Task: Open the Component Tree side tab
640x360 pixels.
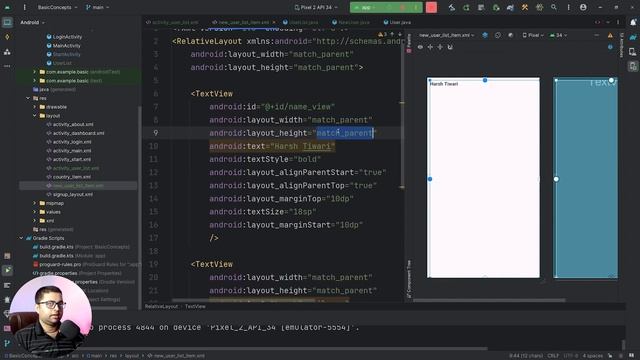Action: 409,279
